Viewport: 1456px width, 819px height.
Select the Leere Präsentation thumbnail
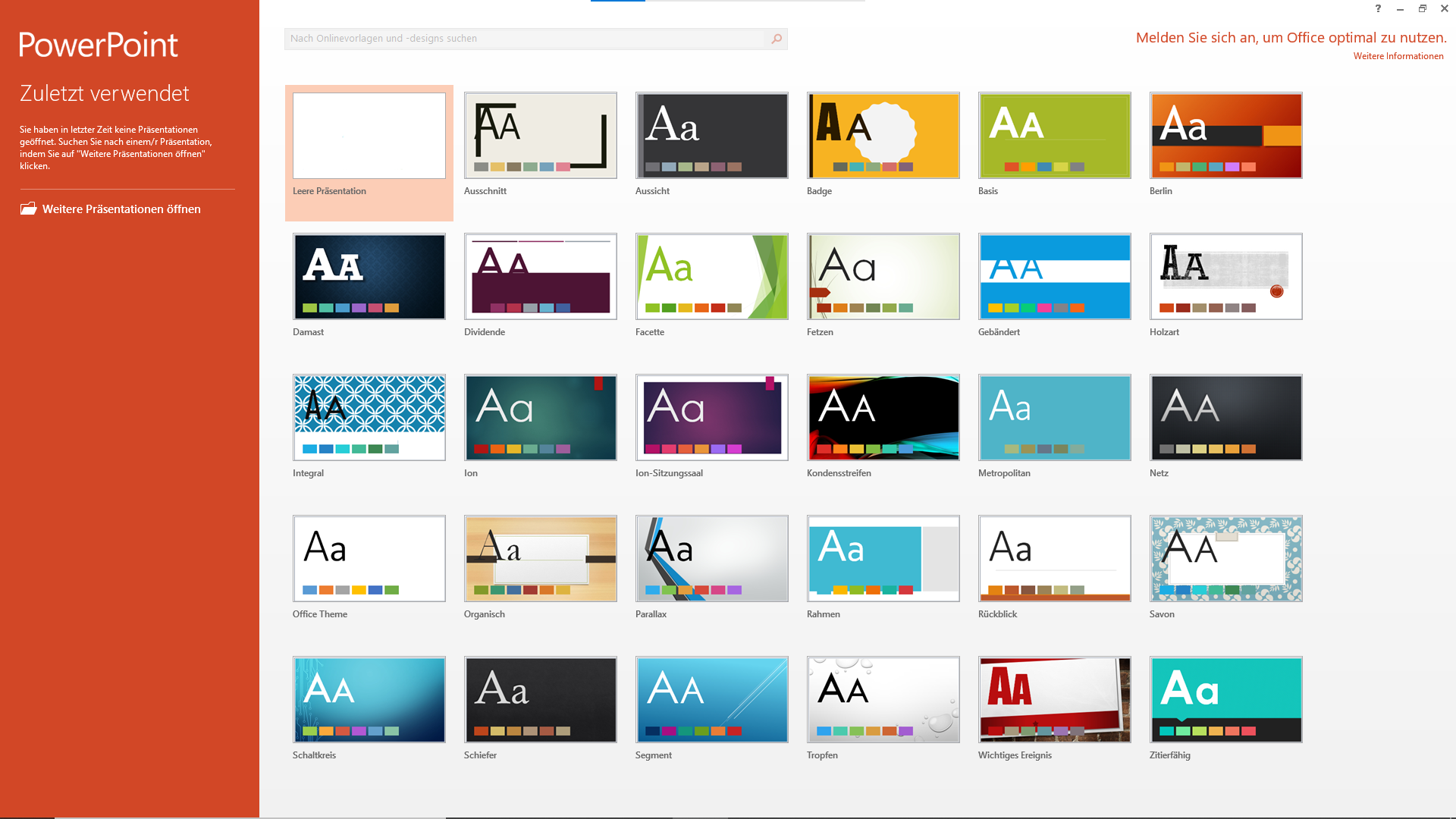[x=369, y=136]
